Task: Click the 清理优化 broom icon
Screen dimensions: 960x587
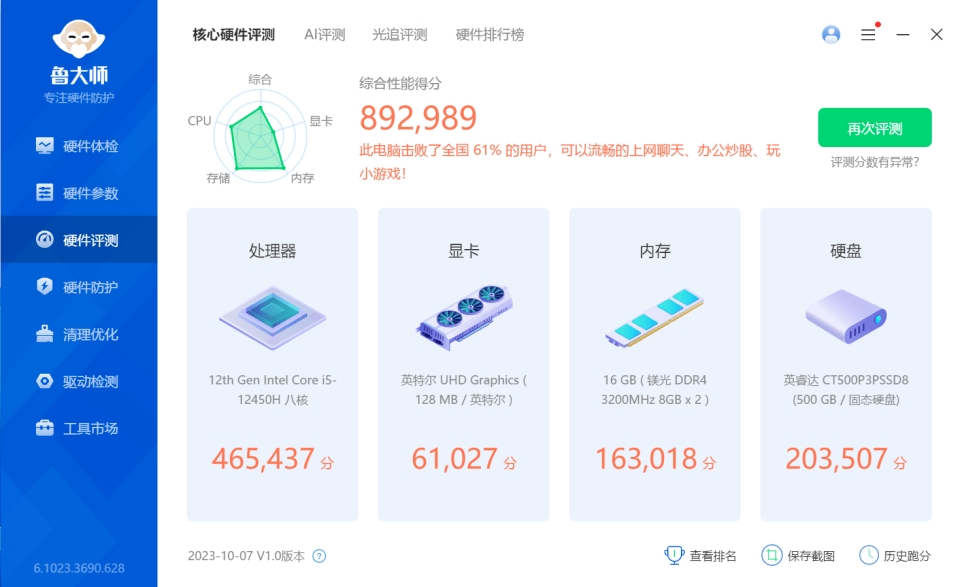Action: pyautogui.click(x=45, y=334)
